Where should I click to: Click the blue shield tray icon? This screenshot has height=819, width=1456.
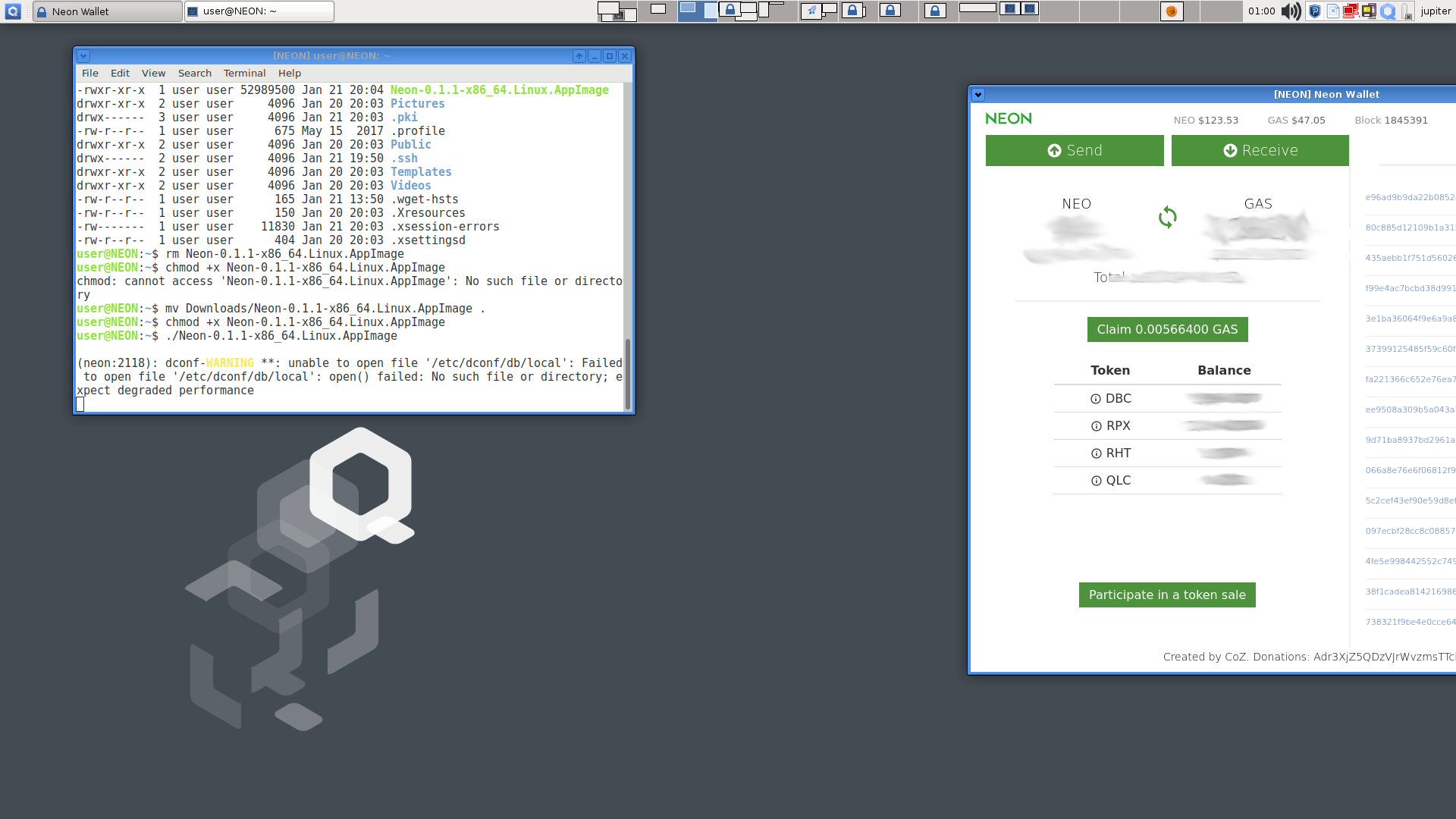tap(1315, 11)
